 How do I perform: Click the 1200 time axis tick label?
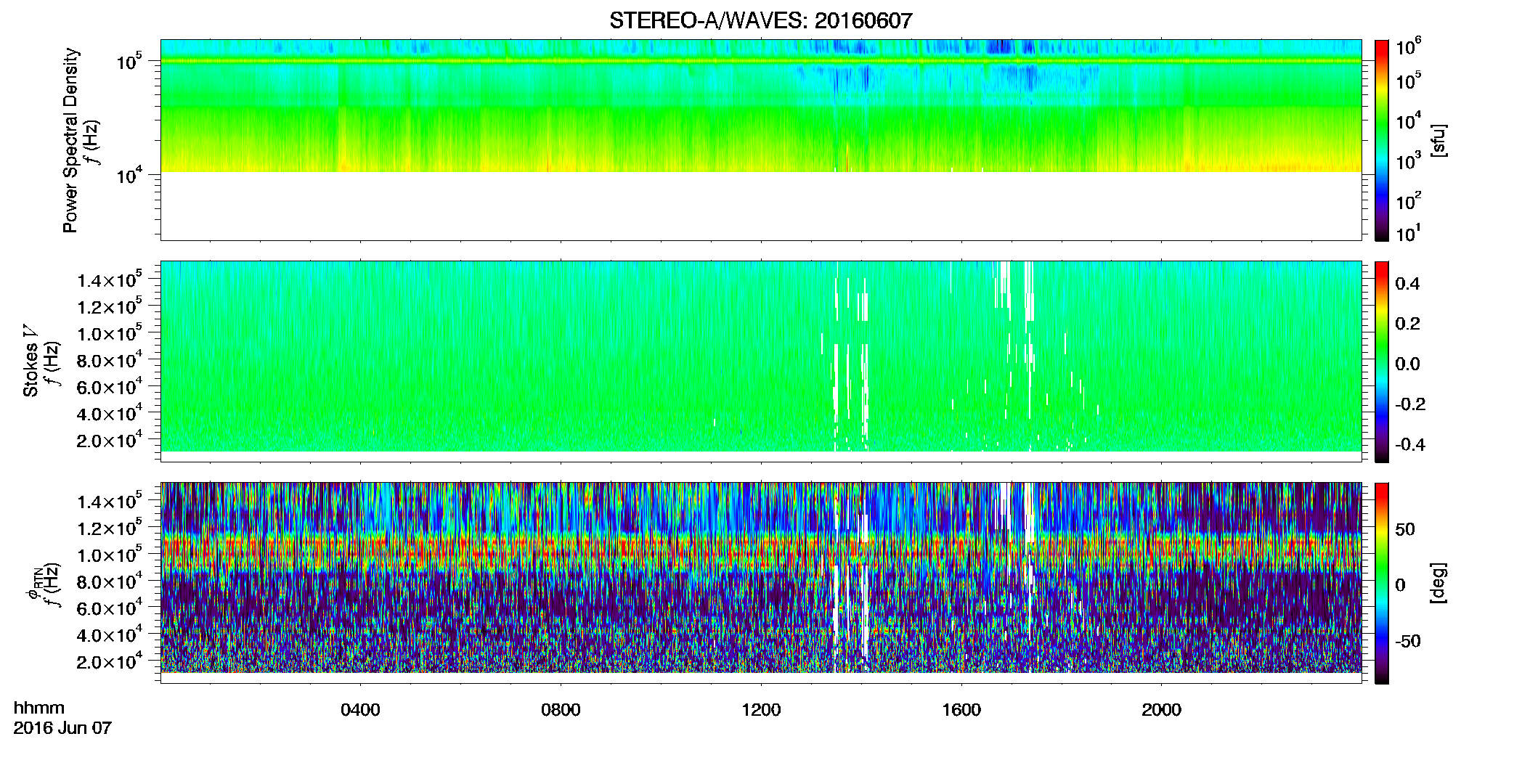pyautogui.click(x=761, y=710)
